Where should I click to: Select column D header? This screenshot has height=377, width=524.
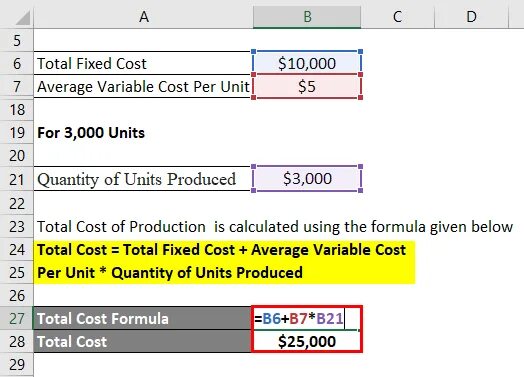471,16
